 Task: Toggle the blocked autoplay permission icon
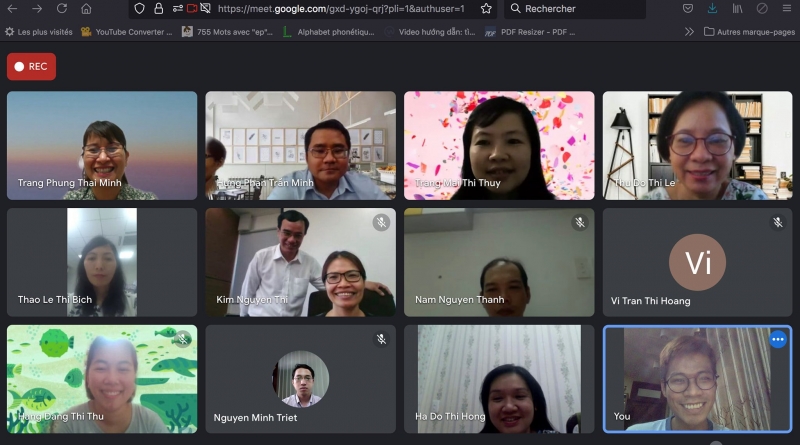[x=205, y=9]
